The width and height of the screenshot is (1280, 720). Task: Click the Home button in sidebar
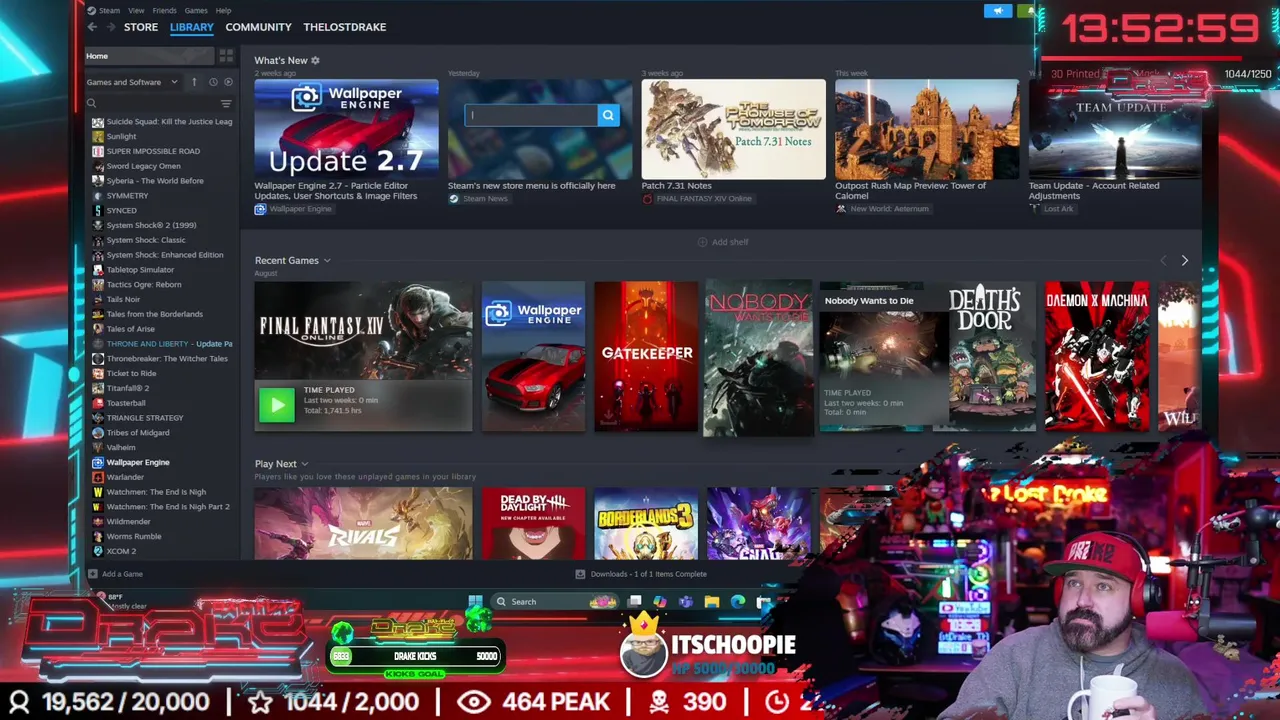coord(150,56)
